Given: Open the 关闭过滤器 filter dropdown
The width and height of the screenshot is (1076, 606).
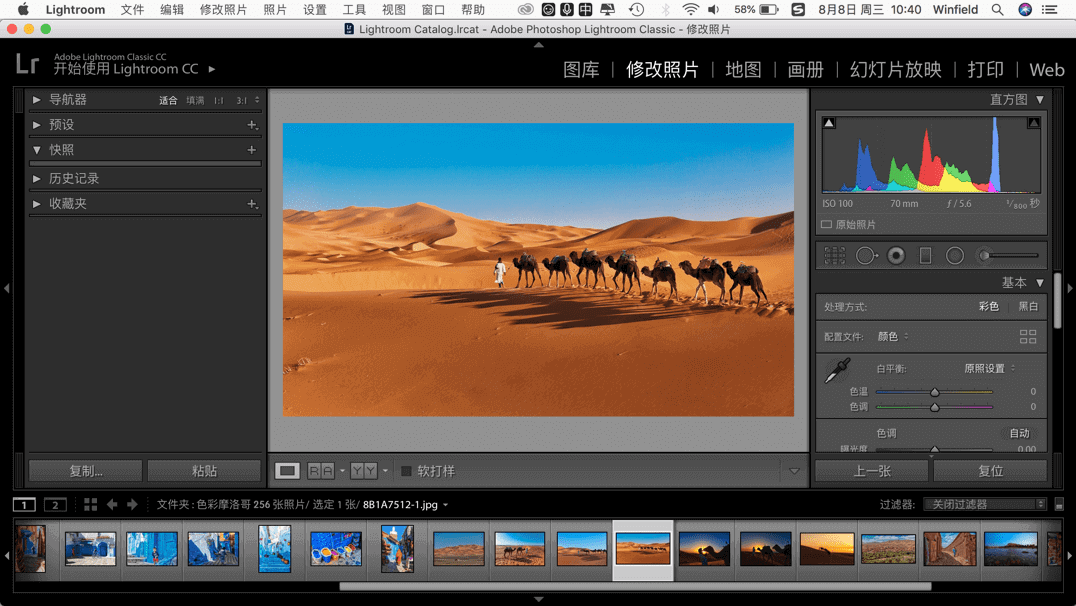Looking at the screenshot, I should coord(985,504).
